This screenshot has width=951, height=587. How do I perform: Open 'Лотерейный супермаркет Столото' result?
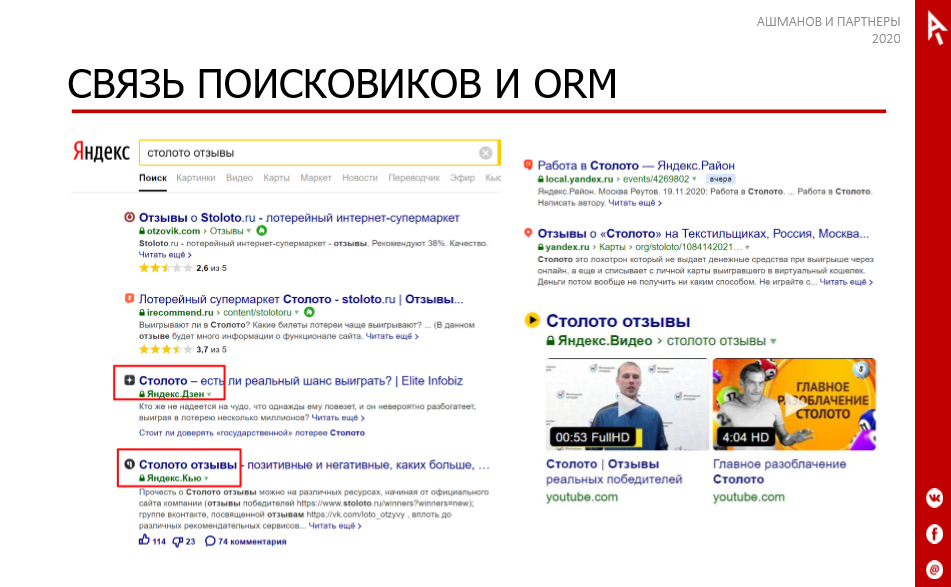pos(301,299)
